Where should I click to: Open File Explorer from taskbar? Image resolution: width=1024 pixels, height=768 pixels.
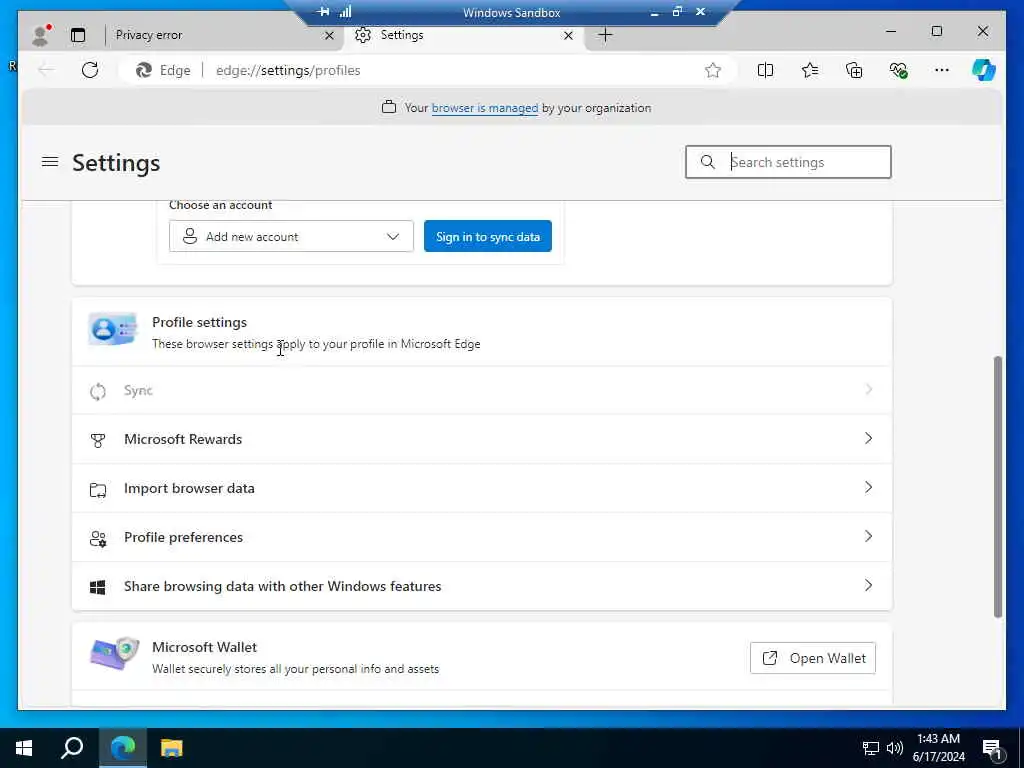pos(172,748)
